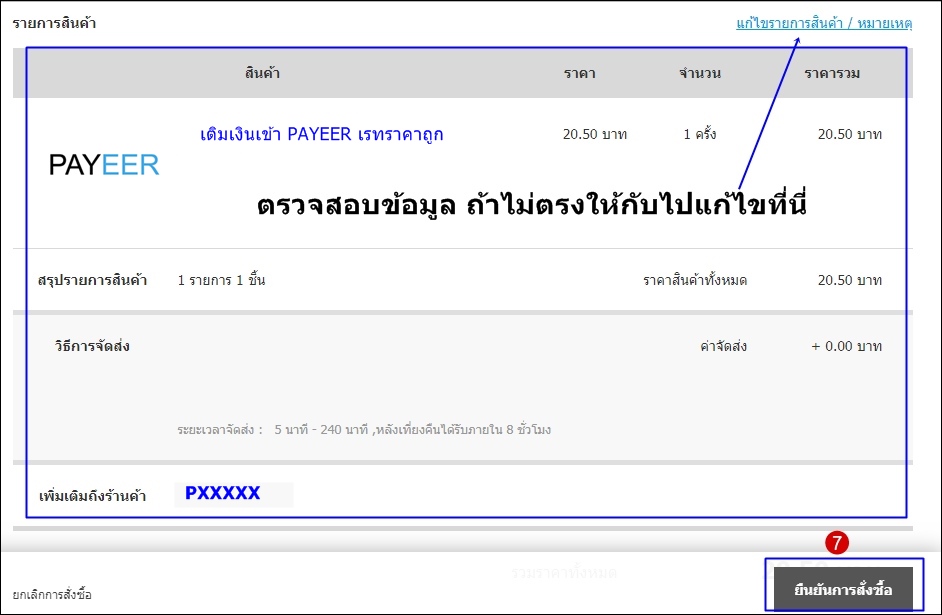Screen dimensions: 942x615
Task: Select the จำนวน column header
Action: tap(700, 73)
